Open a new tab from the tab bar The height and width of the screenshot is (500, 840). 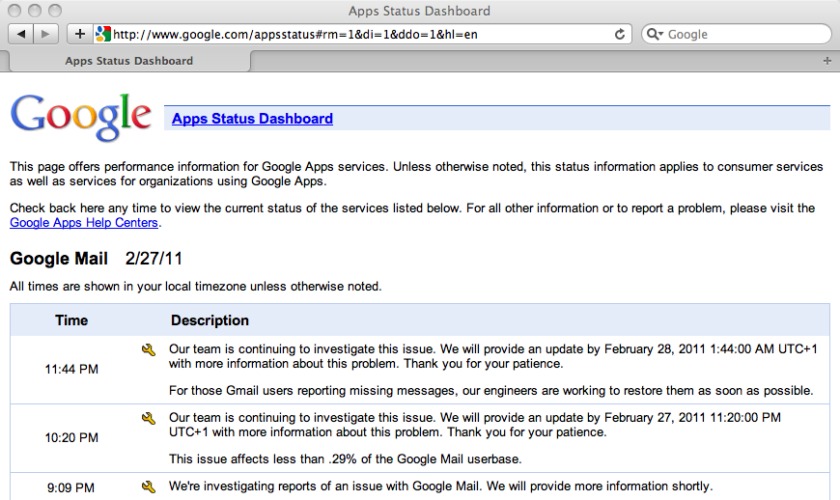826,61
